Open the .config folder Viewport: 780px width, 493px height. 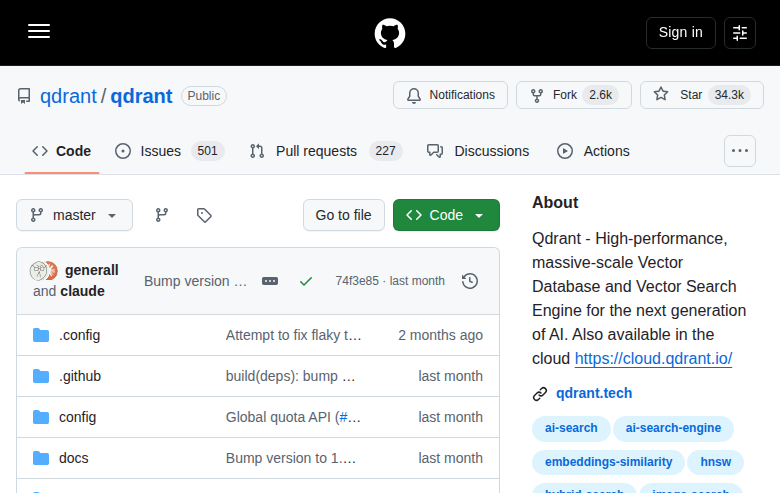tap(80, 335)
